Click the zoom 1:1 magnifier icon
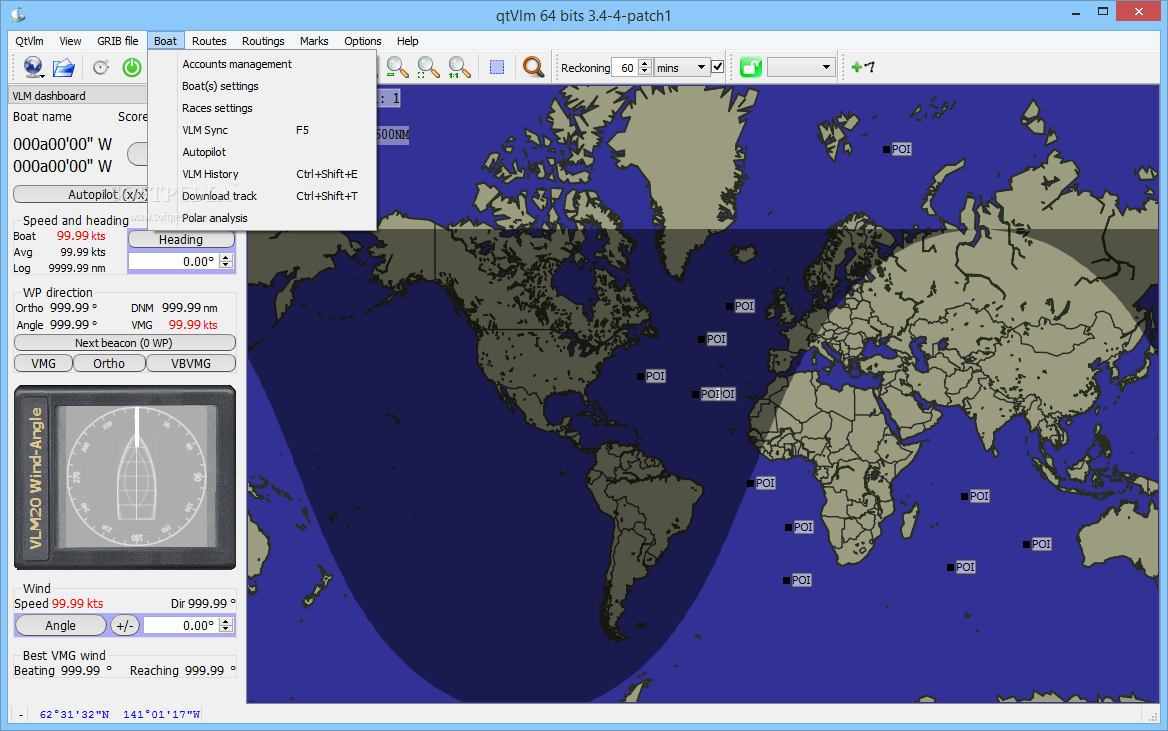This screenshot has width=1168, height=731. coord(459,67)
